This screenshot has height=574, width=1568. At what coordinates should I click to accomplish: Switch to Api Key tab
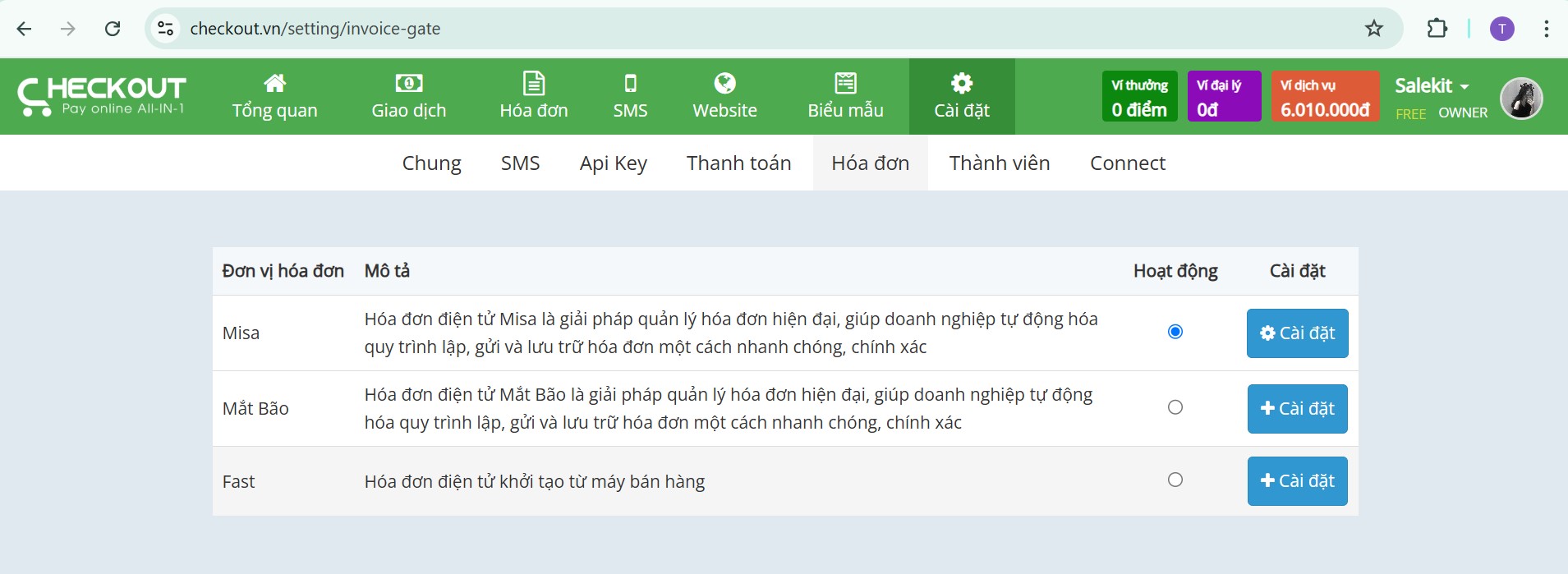[x=614, y=163]
